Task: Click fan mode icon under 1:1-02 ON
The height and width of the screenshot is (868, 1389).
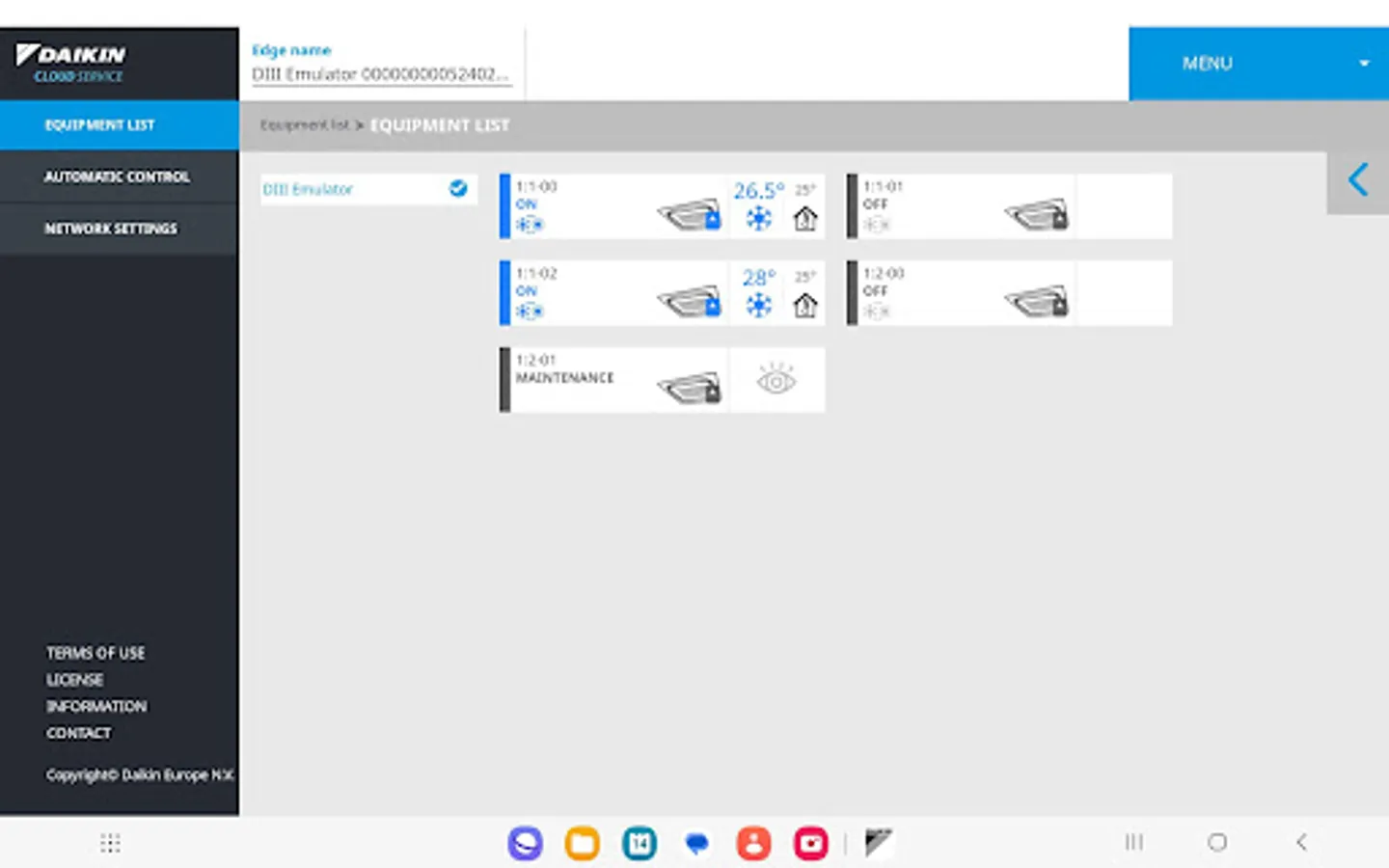Action: tap(530, 312)
